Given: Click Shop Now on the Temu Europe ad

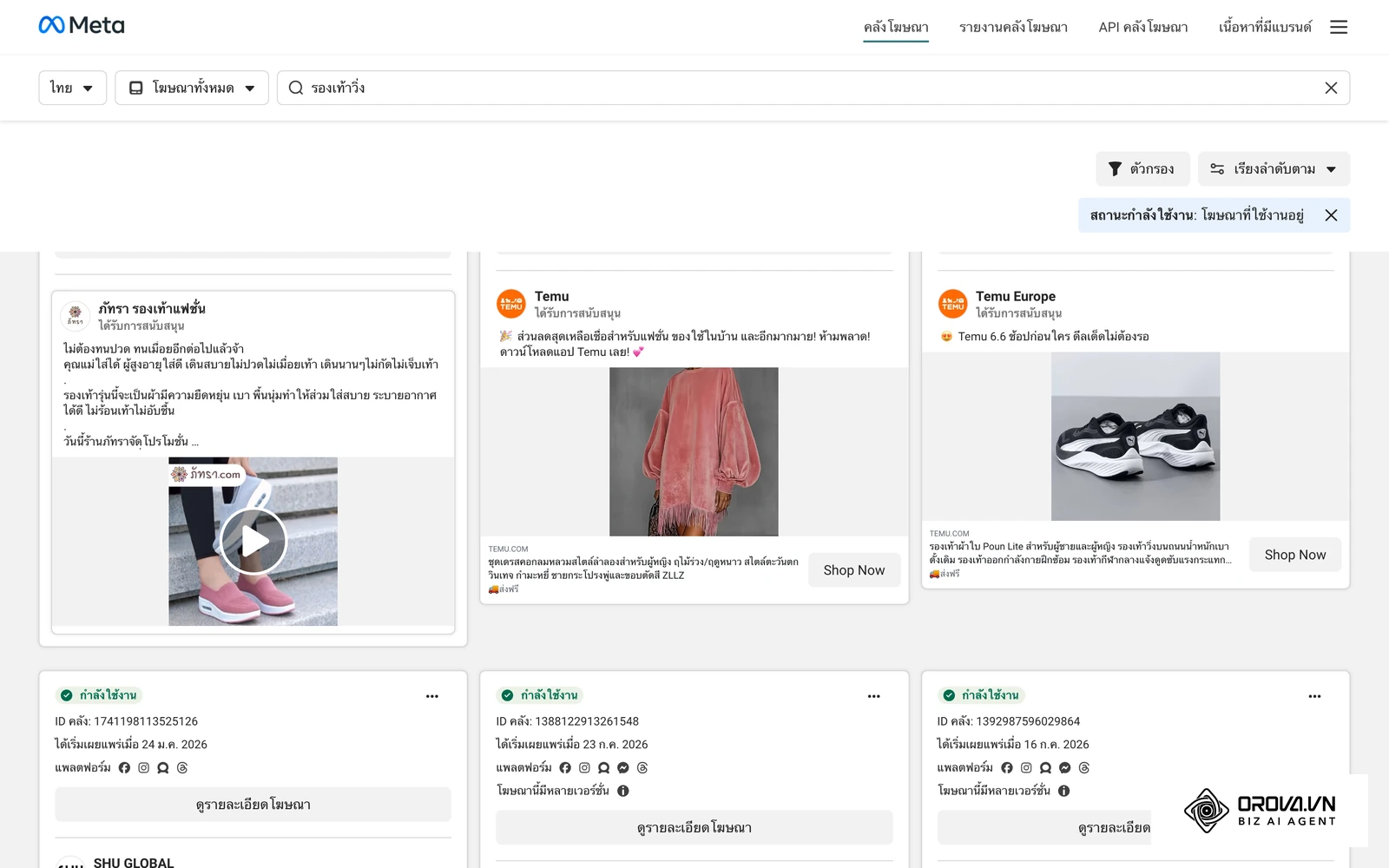Looking at the screenshot, I should pyautogui.click(x=1295, y=555).
